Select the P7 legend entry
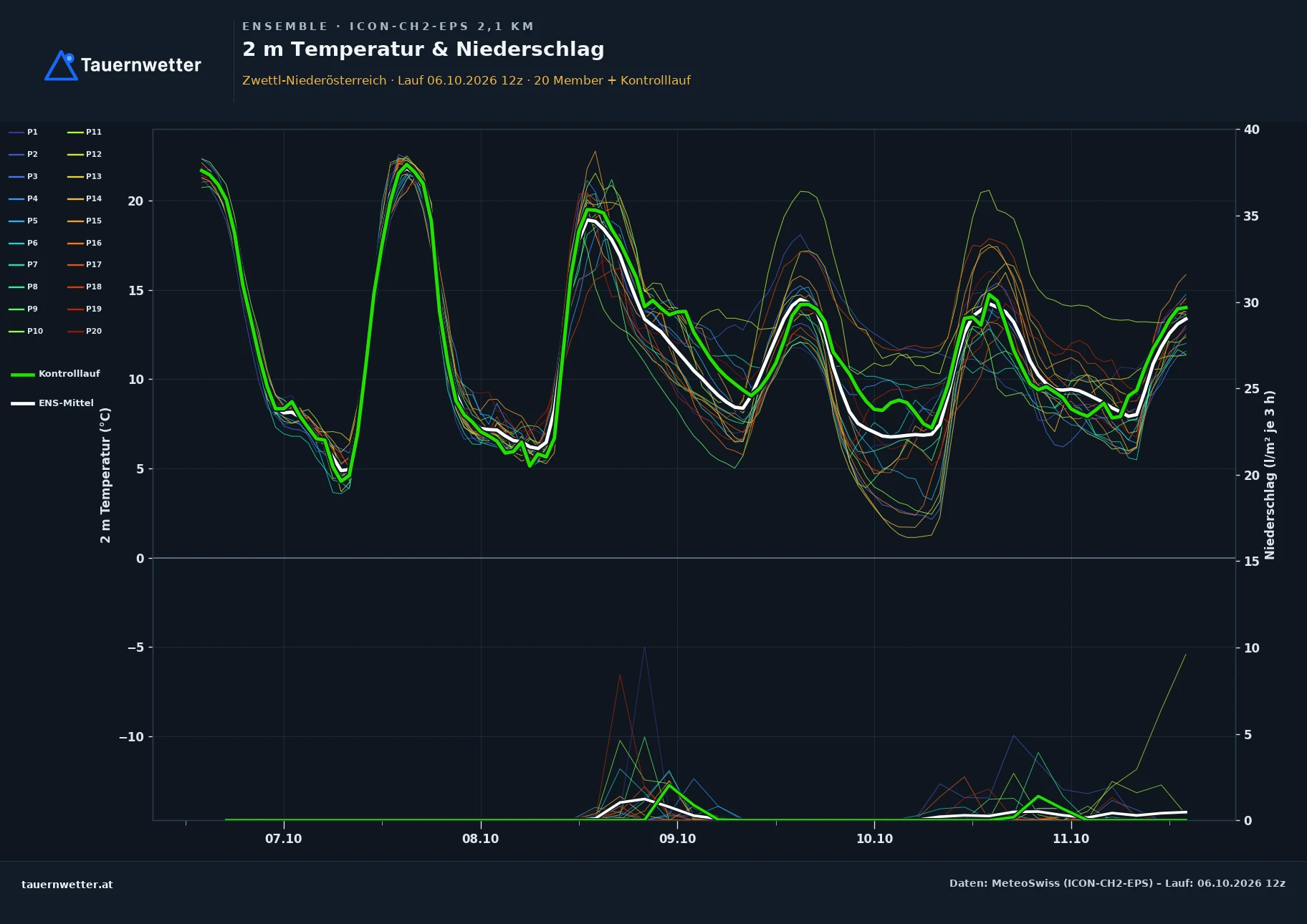Viewport: 1307px width, 924px height. 24,264
